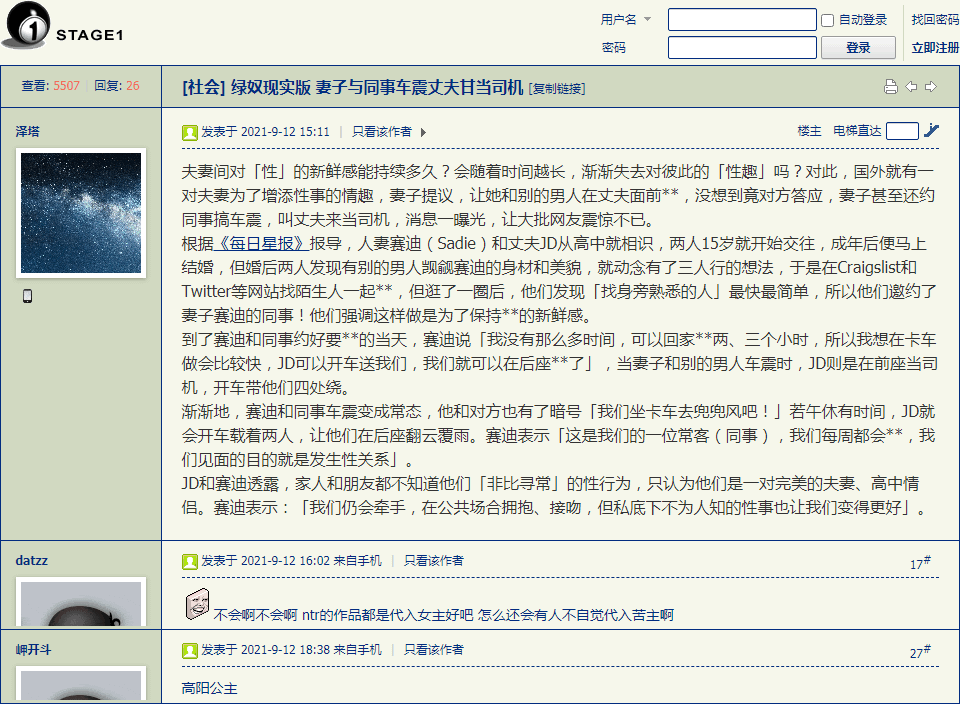Click 只看该作者 in the 18:38 post

434,650
